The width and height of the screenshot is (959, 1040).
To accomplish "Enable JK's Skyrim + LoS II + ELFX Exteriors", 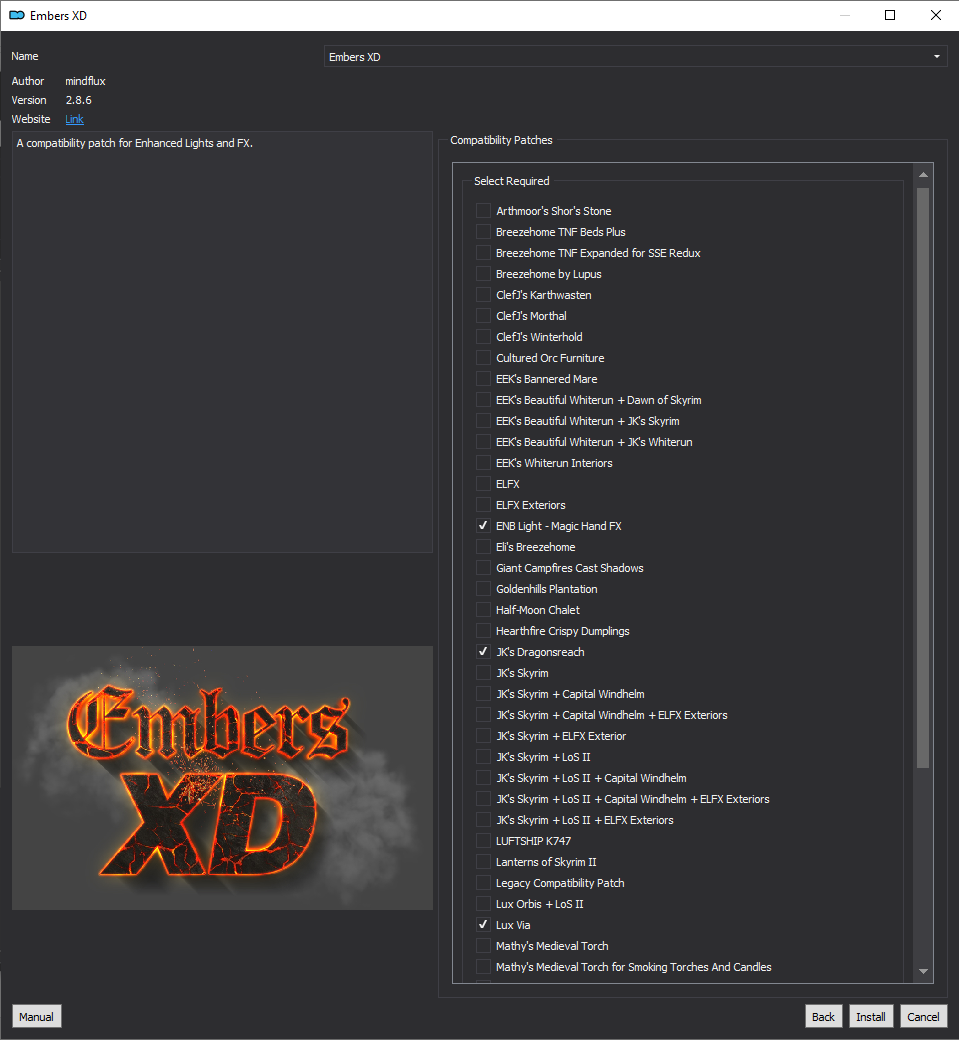I will coord(483,820).
